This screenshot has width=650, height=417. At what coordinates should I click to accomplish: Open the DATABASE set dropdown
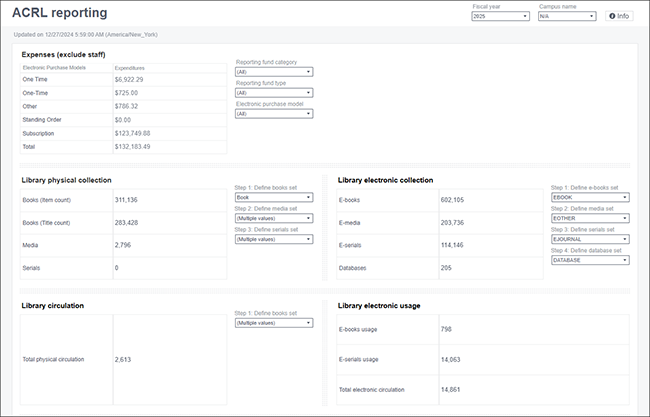[590, 260]
